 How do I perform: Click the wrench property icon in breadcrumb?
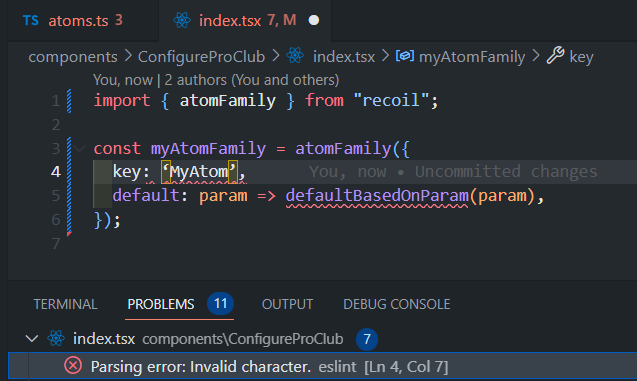click(x=555, y=56)
